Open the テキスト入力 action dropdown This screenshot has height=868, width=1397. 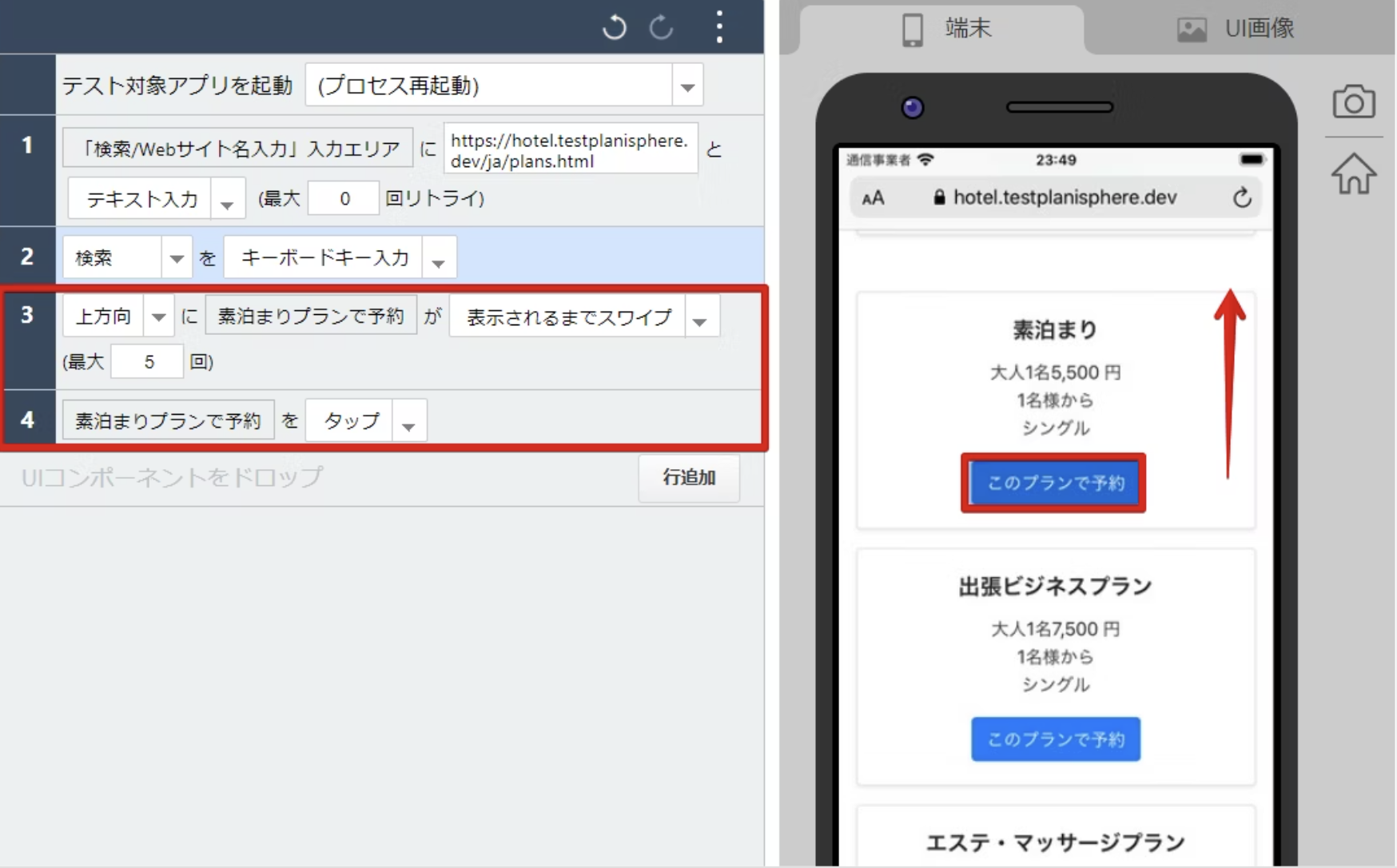(227, 200)
